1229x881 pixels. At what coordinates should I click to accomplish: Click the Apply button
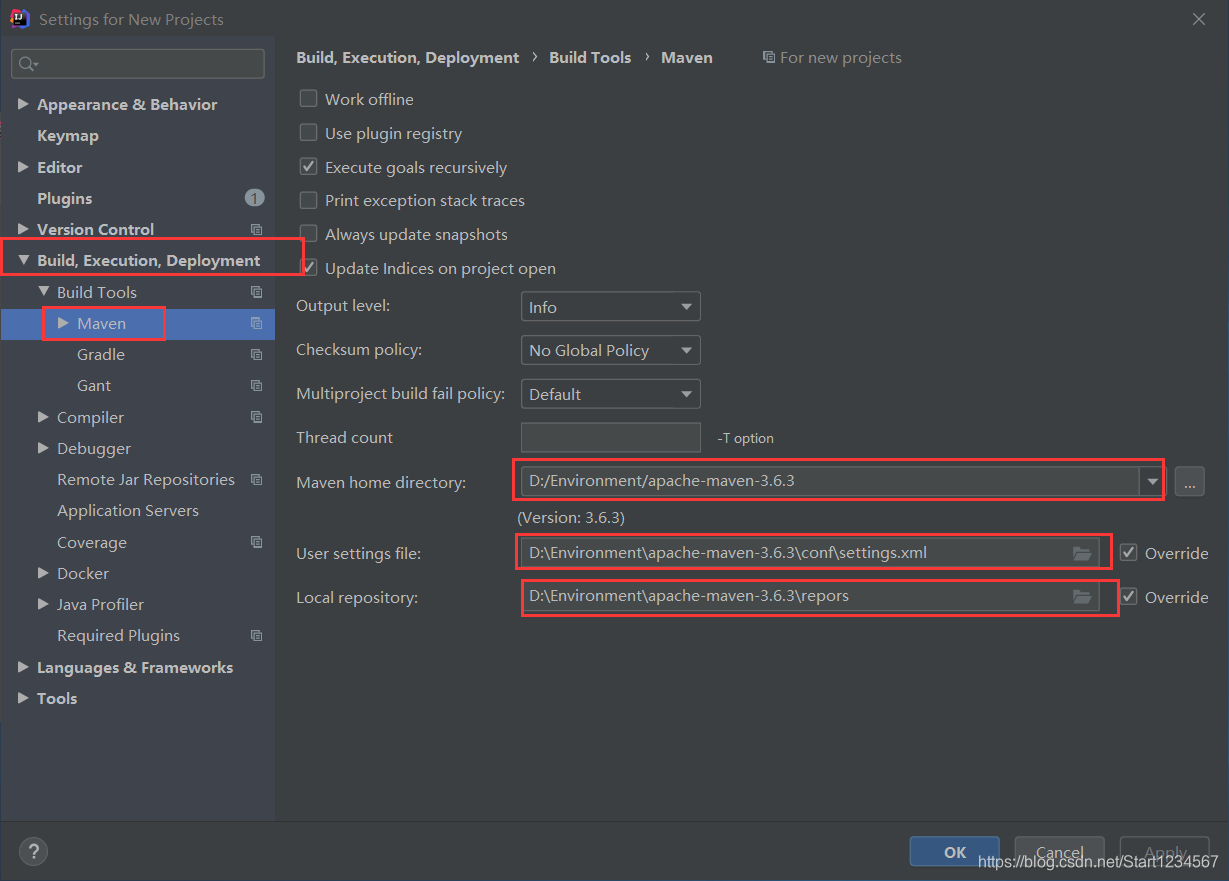(1165, 852)
